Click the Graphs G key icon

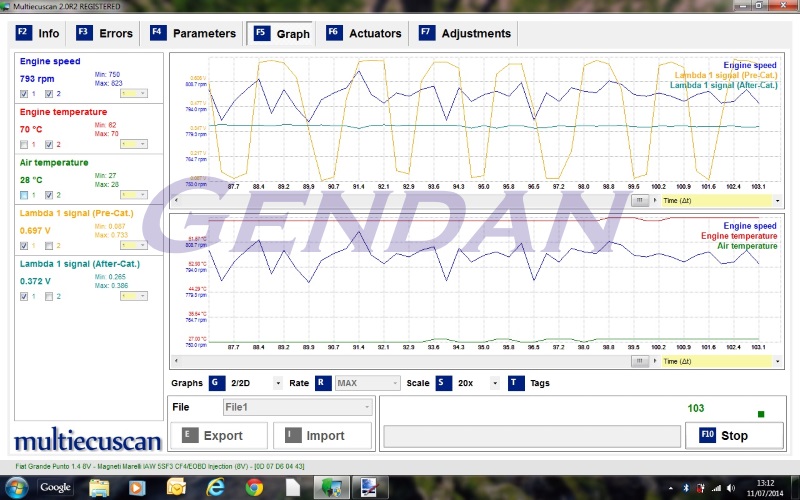click(x=216, y=383)
